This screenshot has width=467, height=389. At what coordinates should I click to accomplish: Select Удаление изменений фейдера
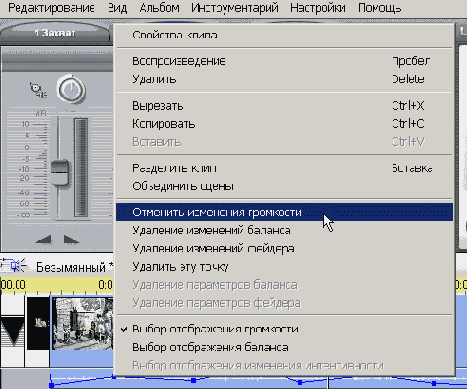(x=284, y=249)
